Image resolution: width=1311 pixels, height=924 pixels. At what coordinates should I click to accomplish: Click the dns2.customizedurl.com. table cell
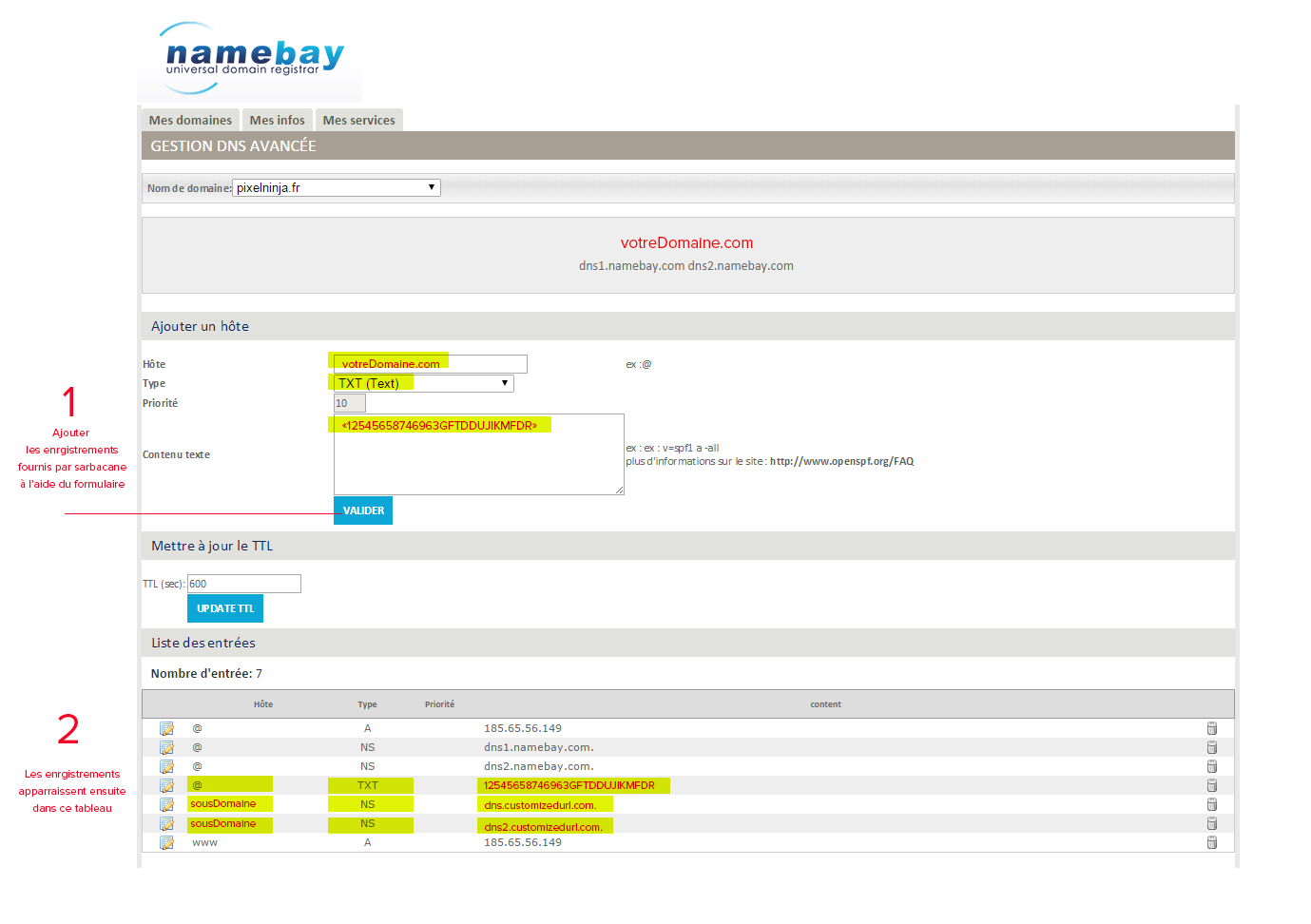(545, 826)
